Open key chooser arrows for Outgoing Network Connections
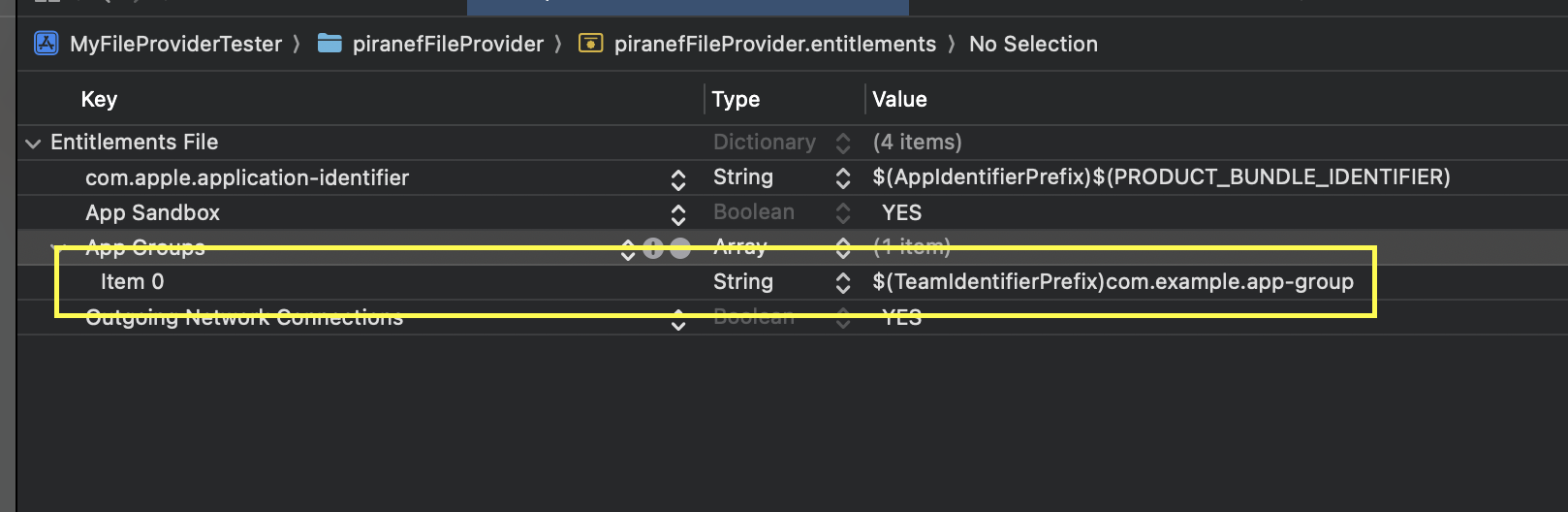This screenshot has height=512, width=1568. coord(678,321)
